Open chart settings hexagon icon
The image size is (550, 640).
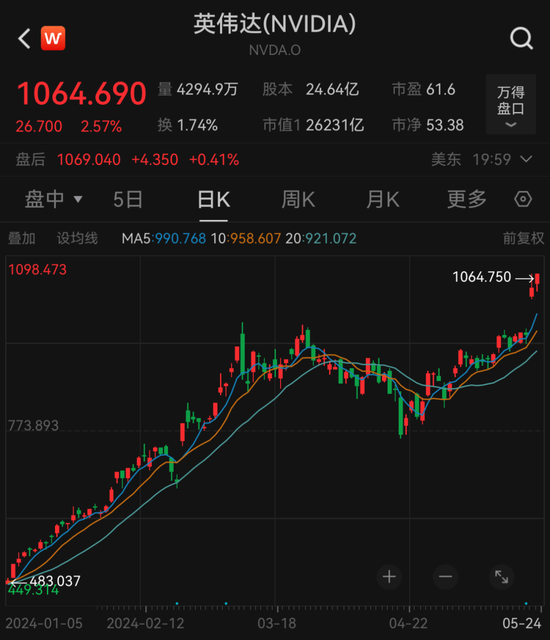[523, 199]
